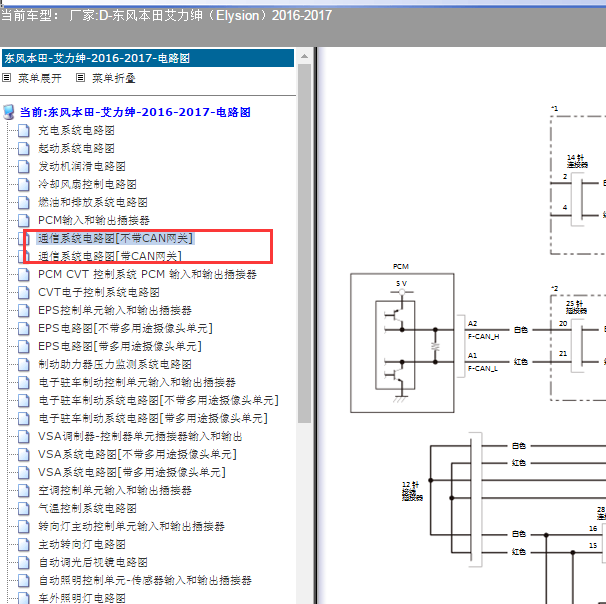Click the icon beside PCM CVT 控制系统 entry
Screen dimensions: 606x604
point(24,274)
